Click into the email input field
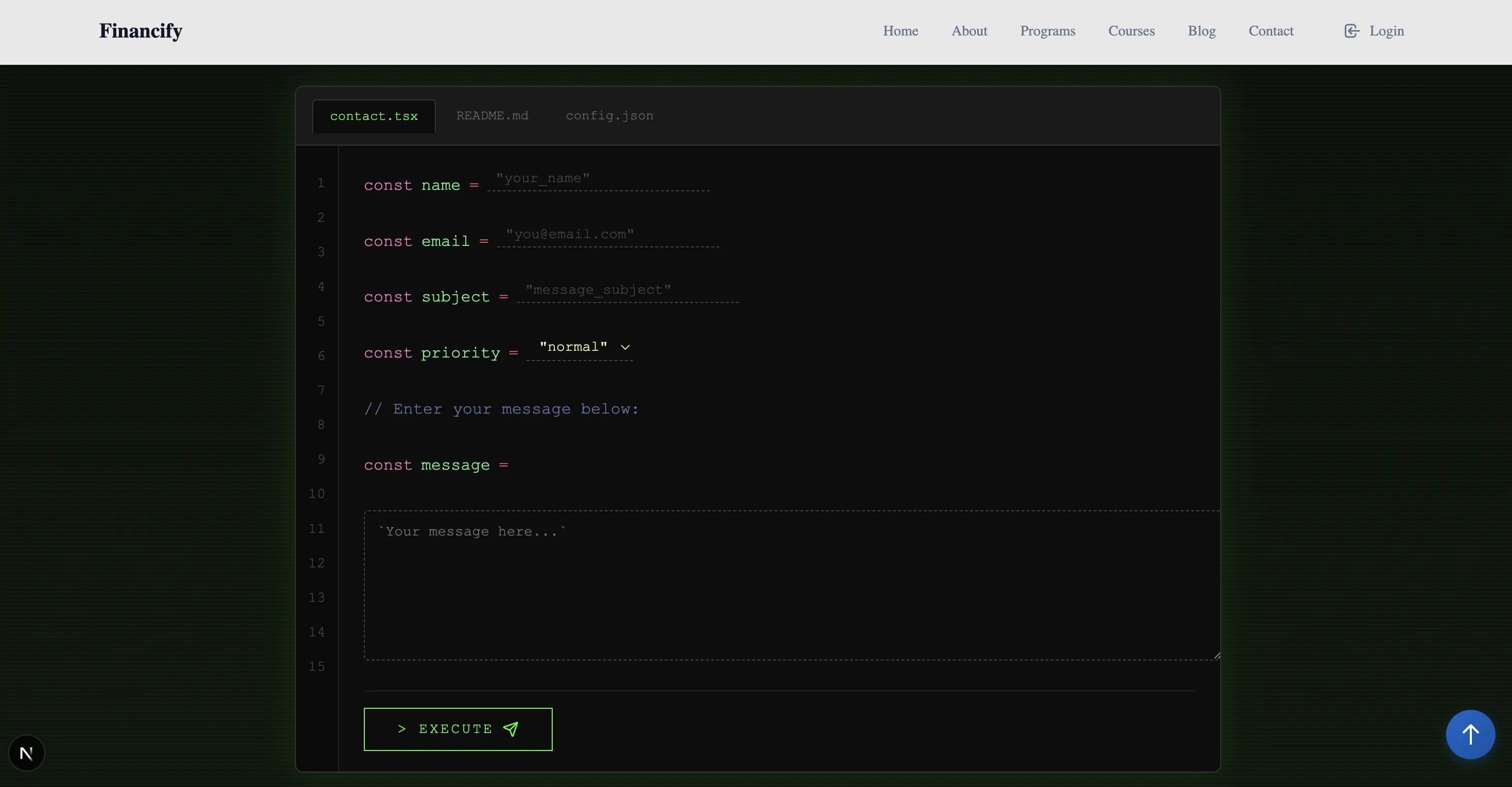Screen dimensions: 1512x787 click(x=608, y=235)
